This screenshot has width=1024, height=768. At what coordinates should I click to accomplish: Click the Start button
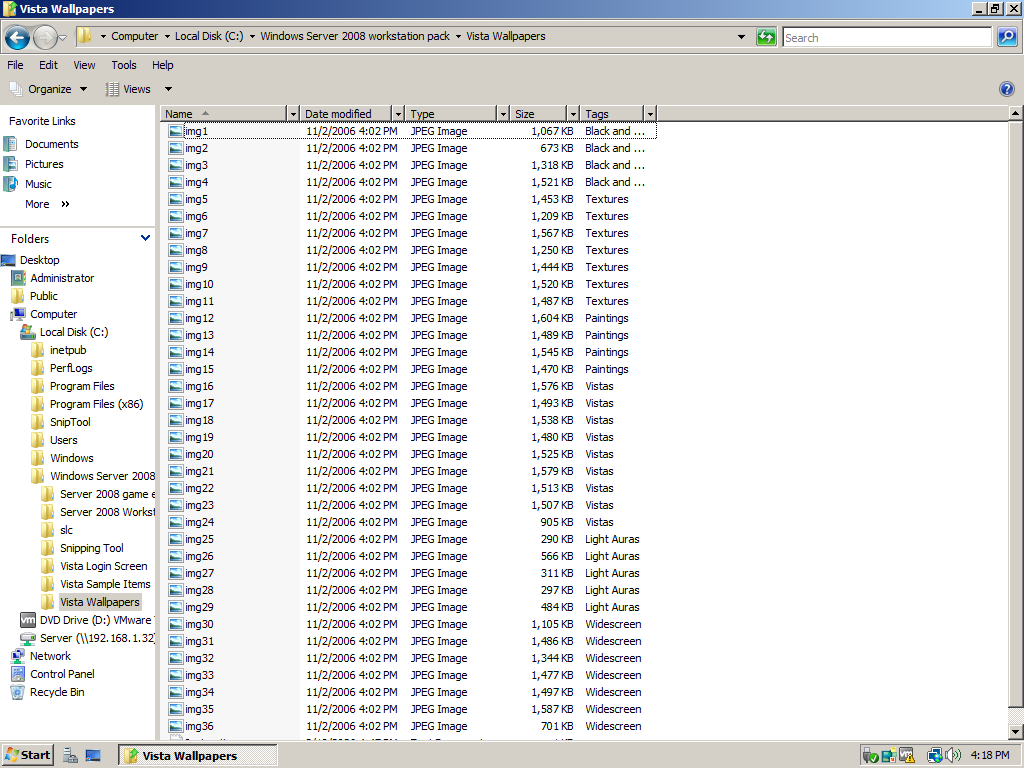pos(27,755)
